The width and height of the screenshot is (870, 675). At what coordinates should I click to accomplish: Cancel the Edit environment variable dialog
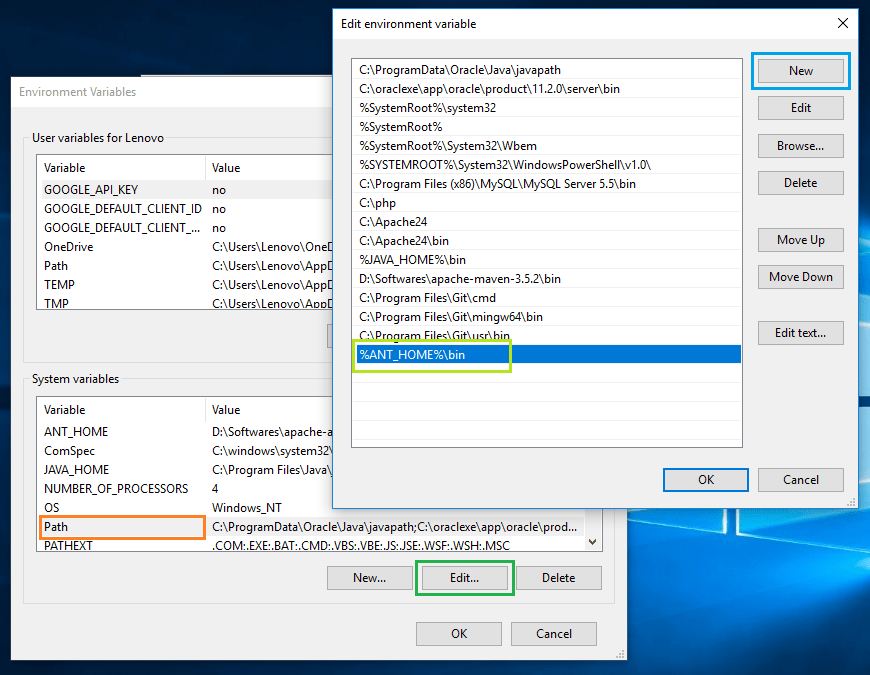pos(800,480)
